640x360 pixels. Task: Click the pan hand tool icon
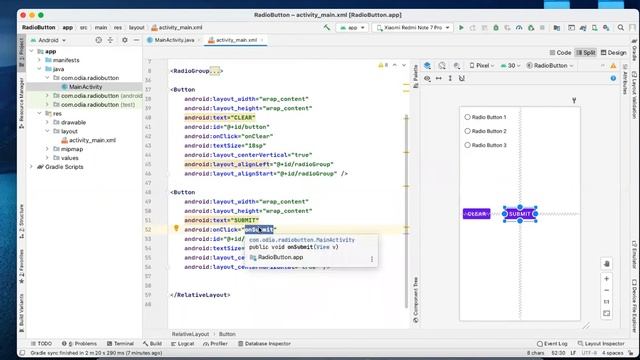point(607,264)
